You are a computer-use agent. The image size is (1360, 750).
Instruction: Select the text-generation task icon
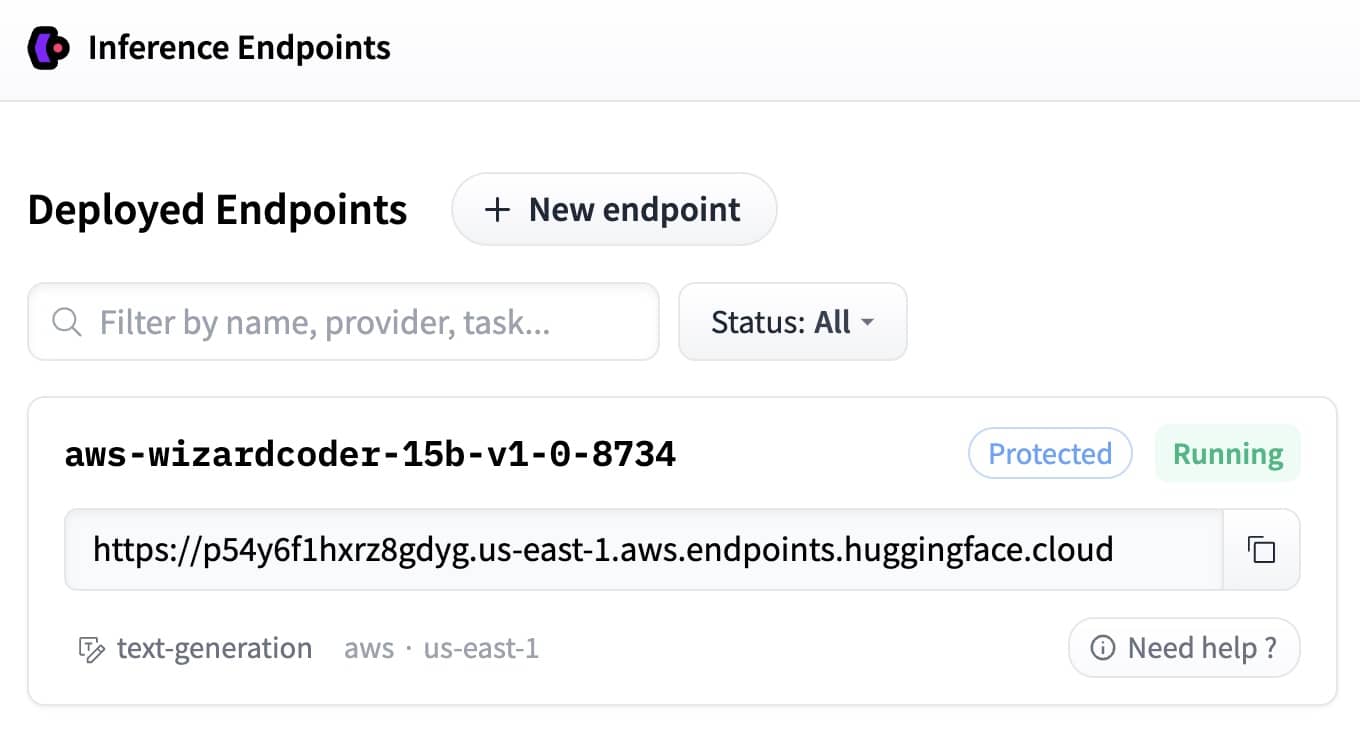tap(91, 648)
